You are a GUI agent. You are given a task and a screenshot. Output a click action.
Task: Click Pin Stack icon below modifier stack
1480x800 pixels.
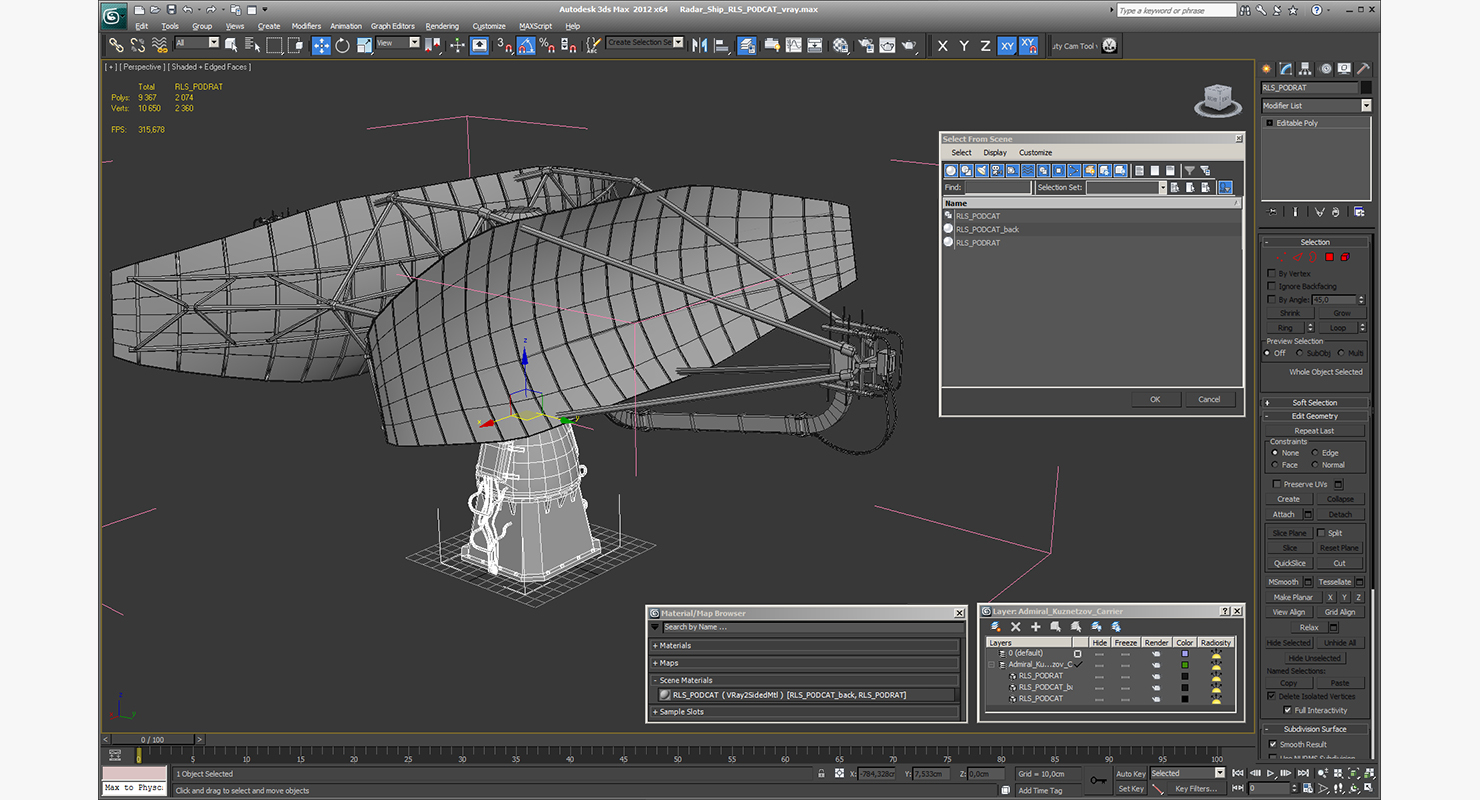point(1271,212)
